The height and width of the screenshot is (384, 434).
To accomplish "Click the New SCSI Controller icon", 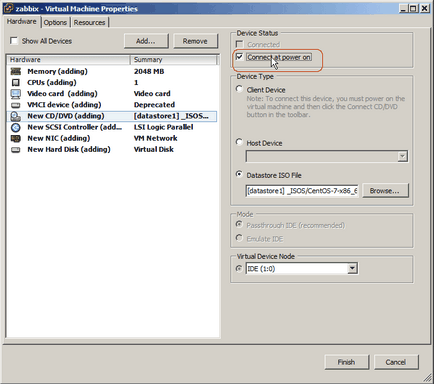I will click(16, 127).
